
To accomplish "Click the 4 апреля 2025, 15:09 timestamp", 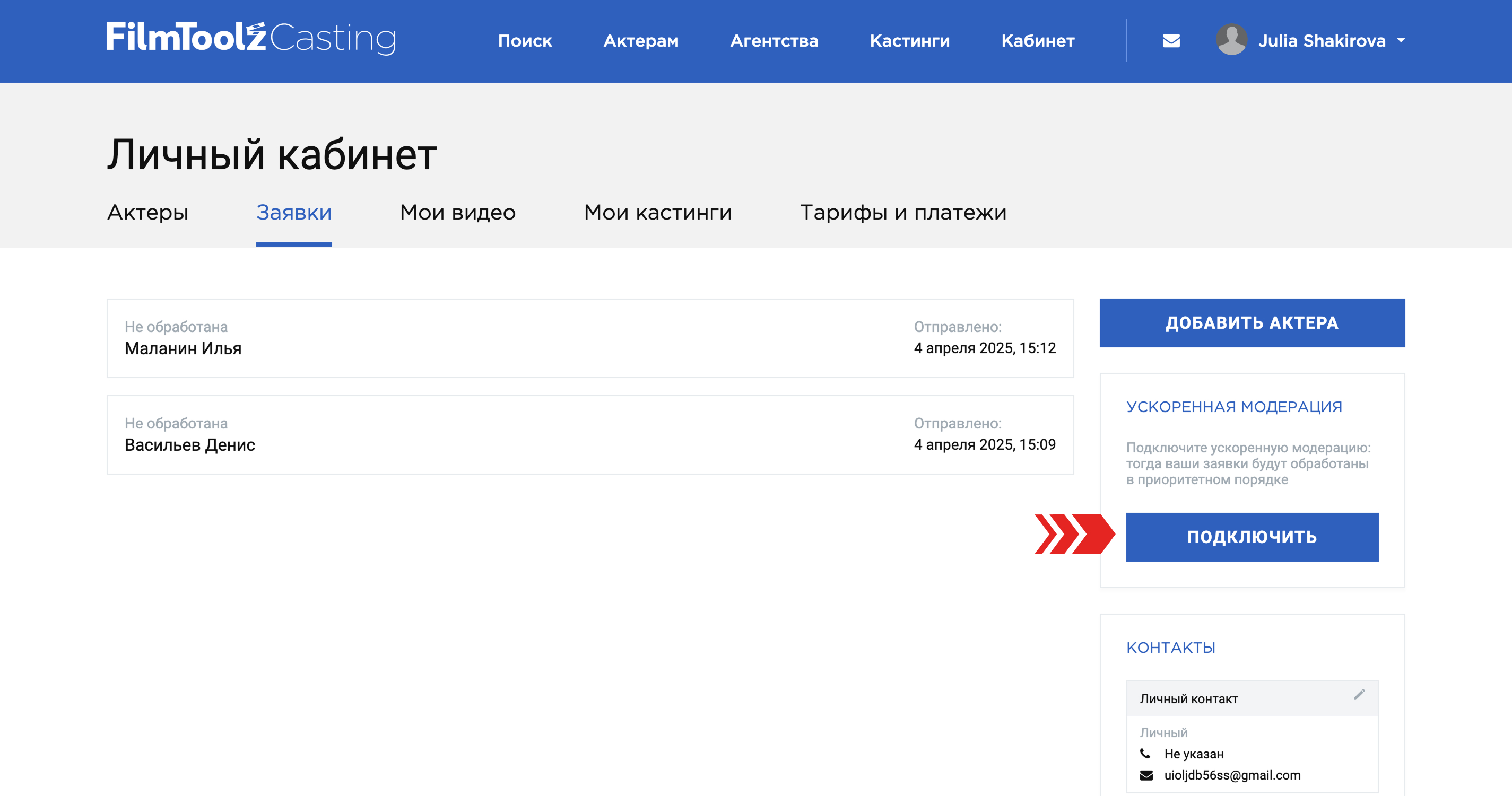I will (984, 444).
